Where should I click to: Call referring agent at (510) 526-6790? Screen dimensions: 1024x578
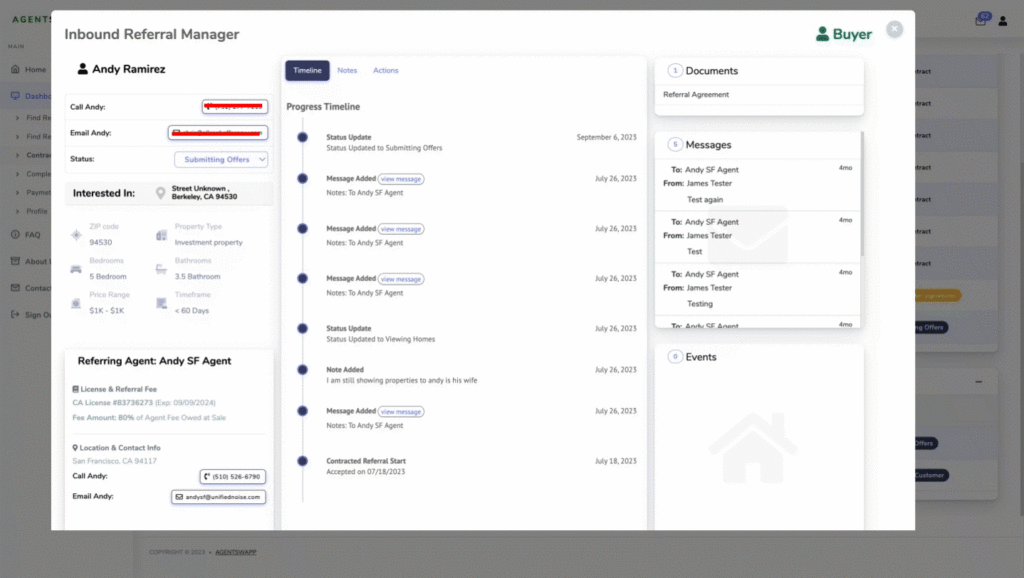coord(232,477)
